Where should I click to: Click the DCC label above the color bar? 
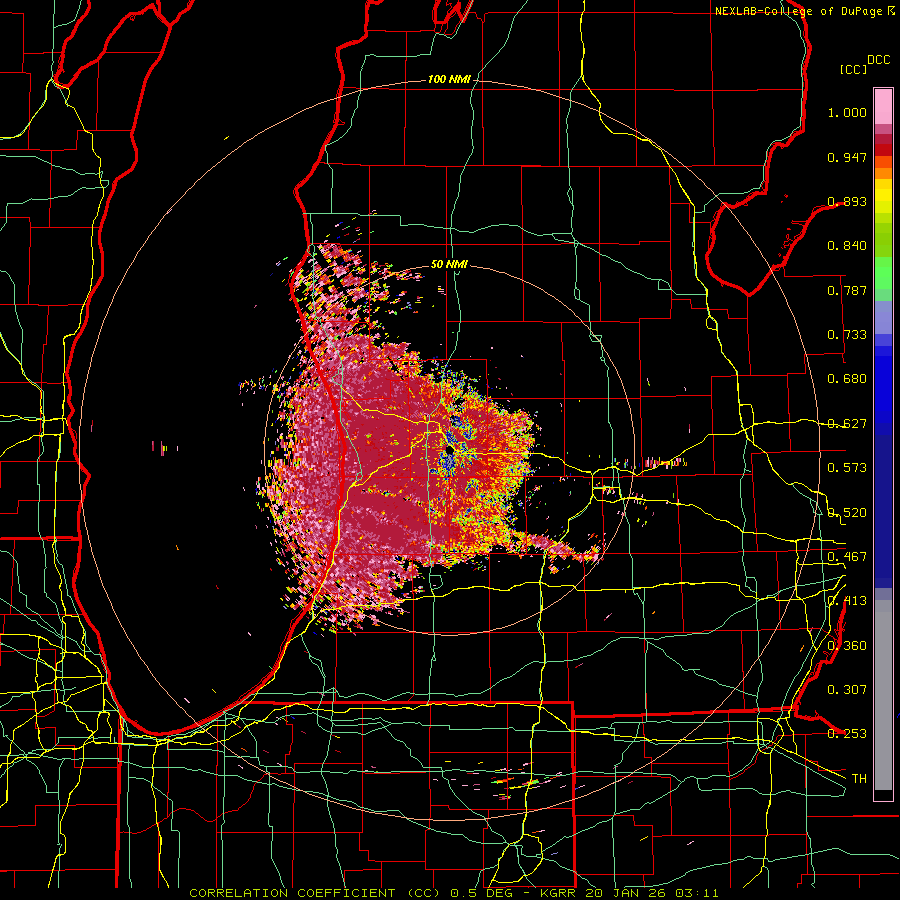click(879, 60)
